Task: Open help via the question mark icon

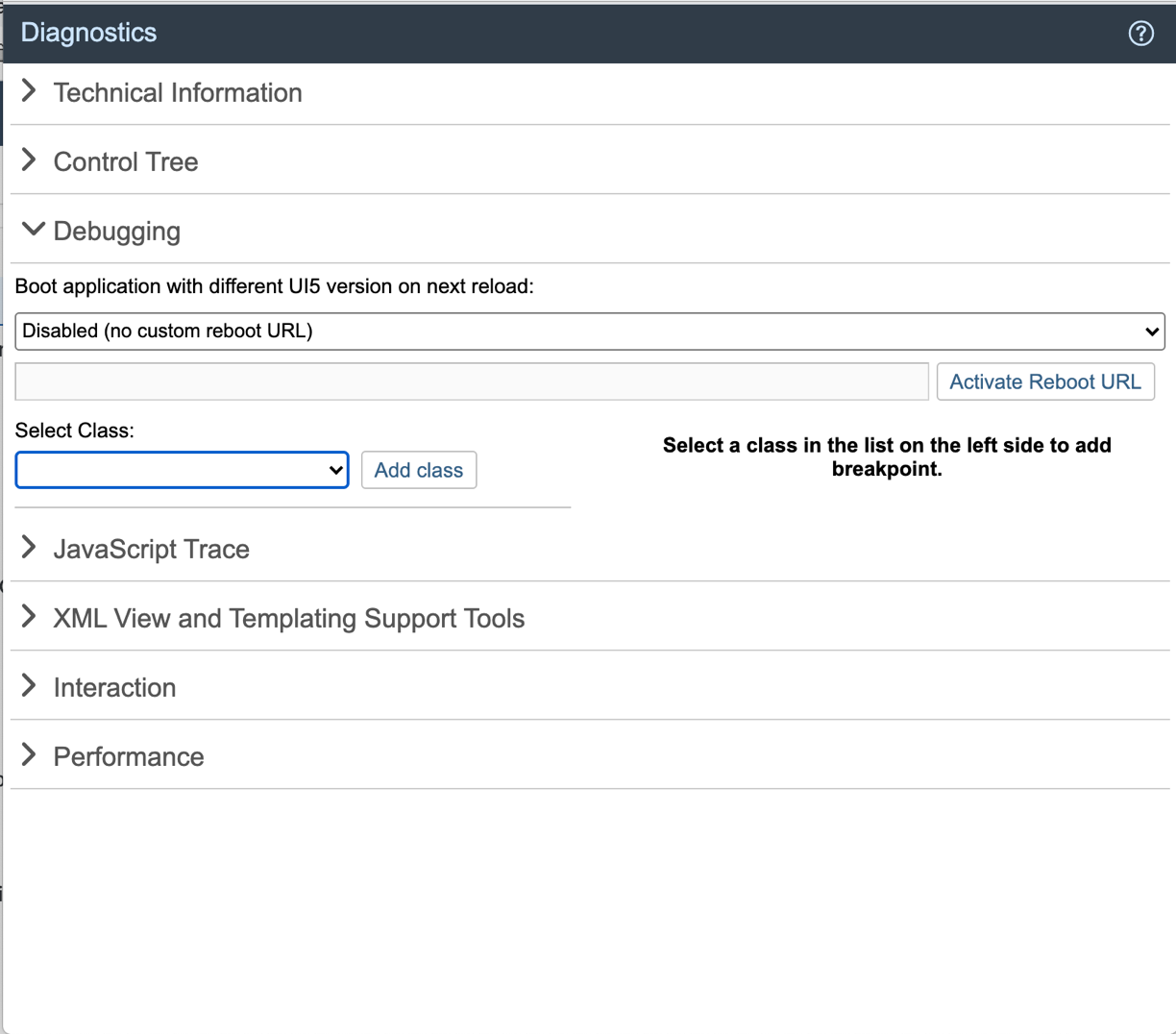Action: coord(1140,33)
